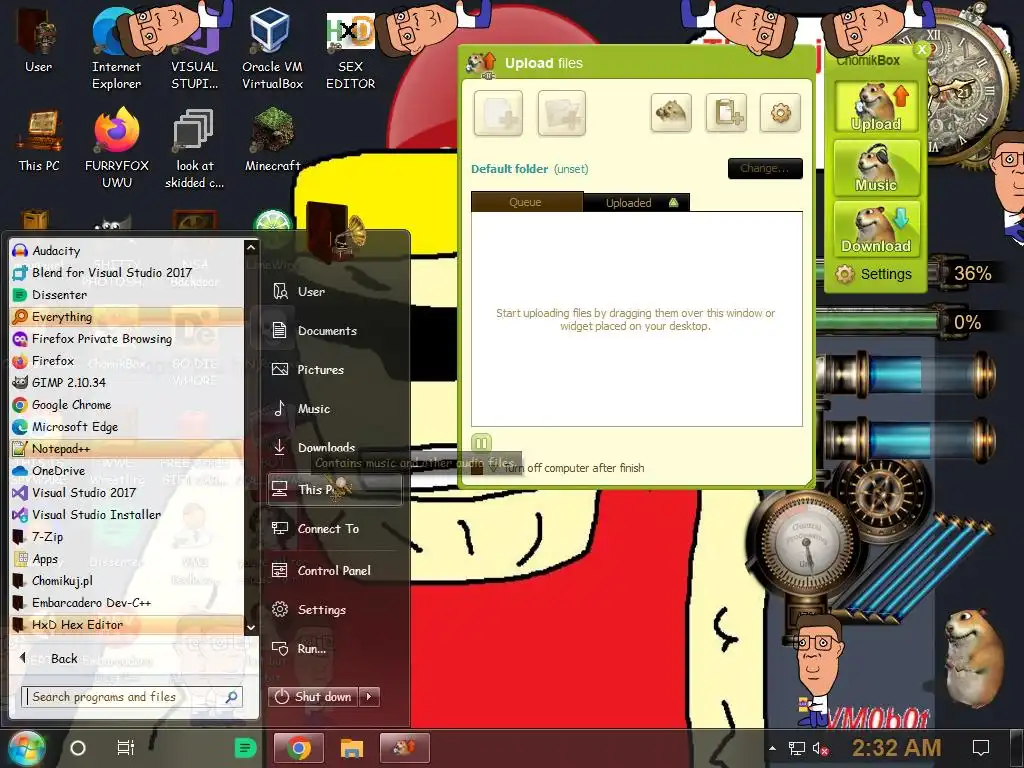
Task: Expand the Embarcadero Dev-C++ folder
Action: pyautogui.click(x=127, y=603)
